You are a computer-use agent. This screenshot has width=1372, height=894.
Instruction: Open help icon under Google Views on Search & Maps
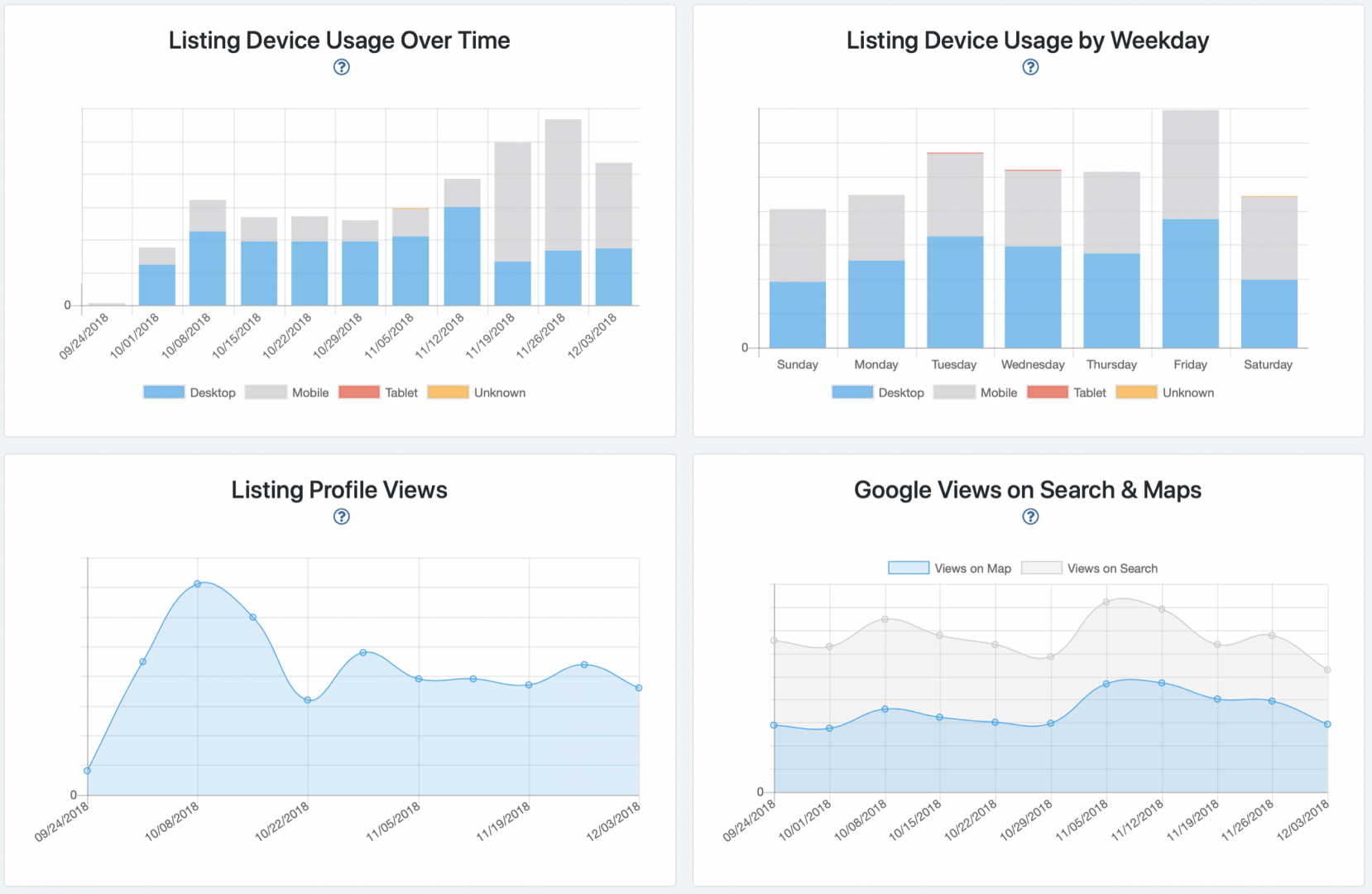[x=1030, y=517]
